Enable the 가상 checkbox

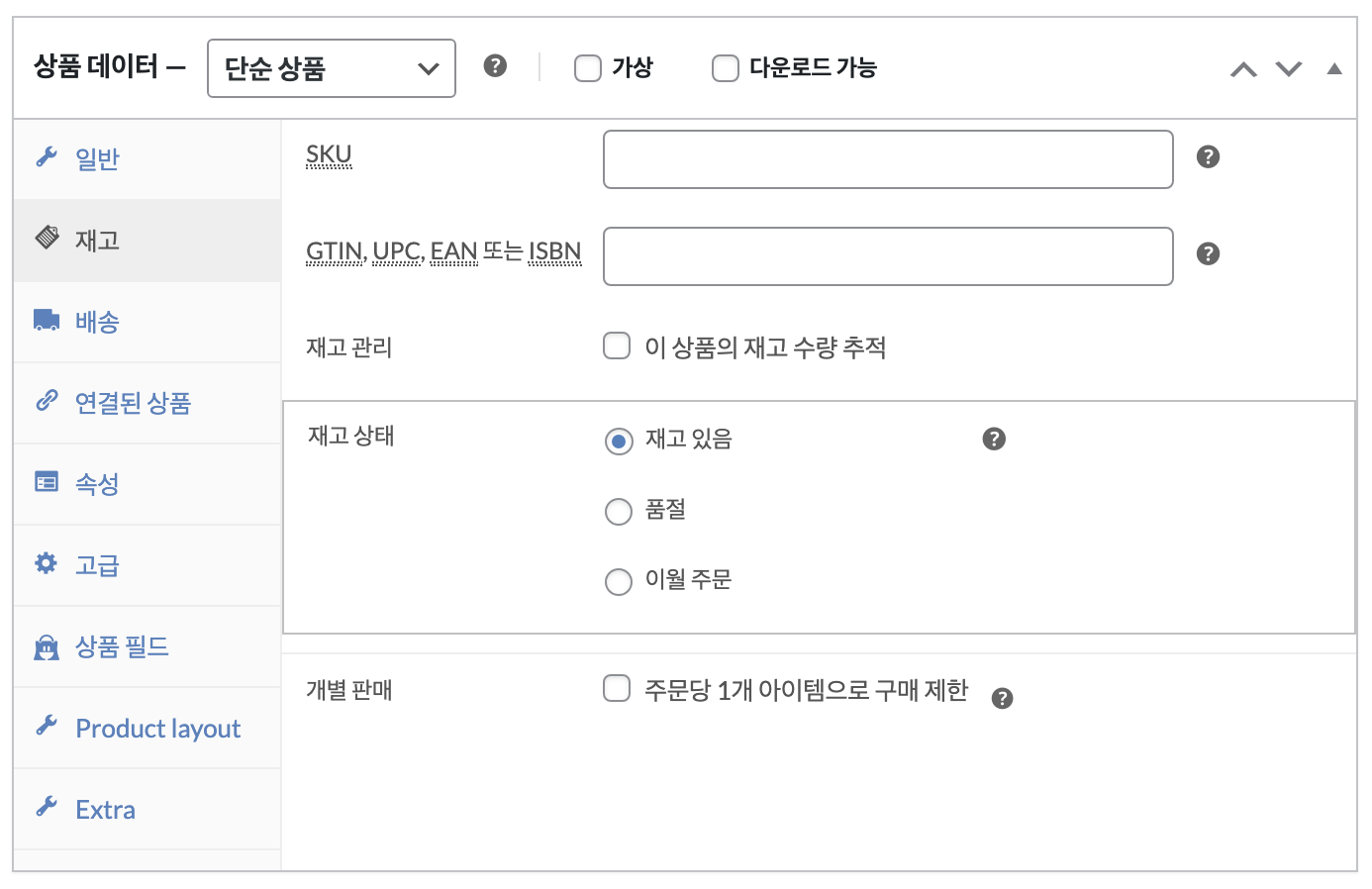tap(588, 68)
